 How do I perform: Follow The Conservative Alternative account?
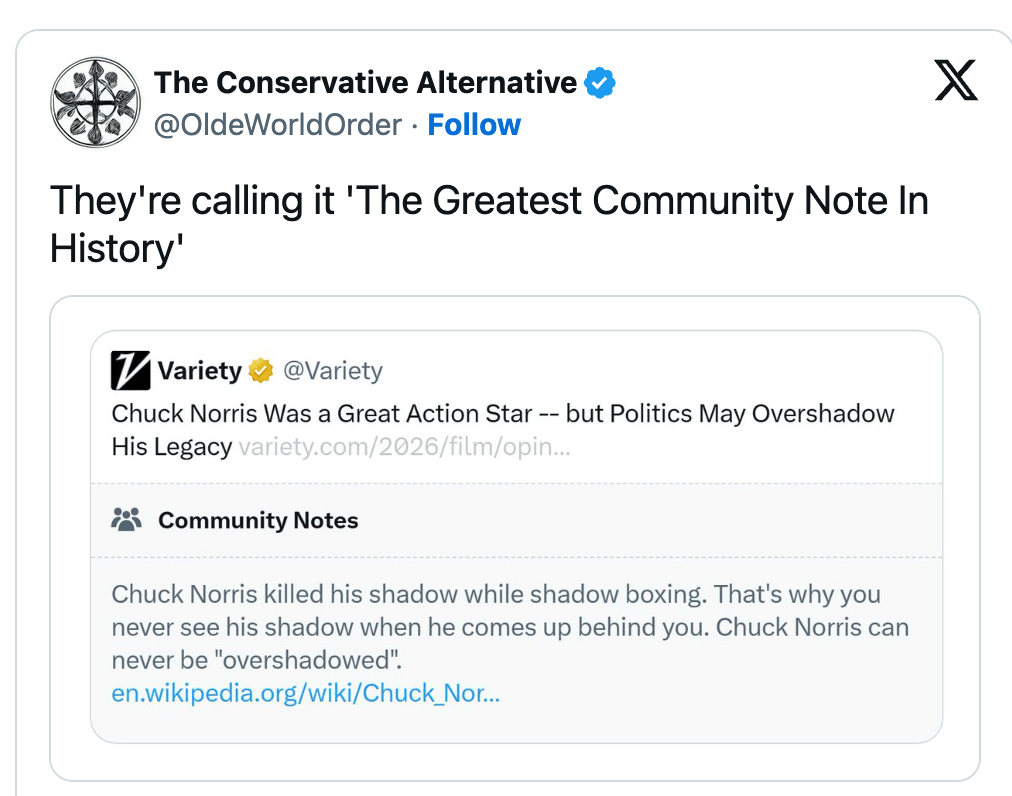tap(474, 125)
